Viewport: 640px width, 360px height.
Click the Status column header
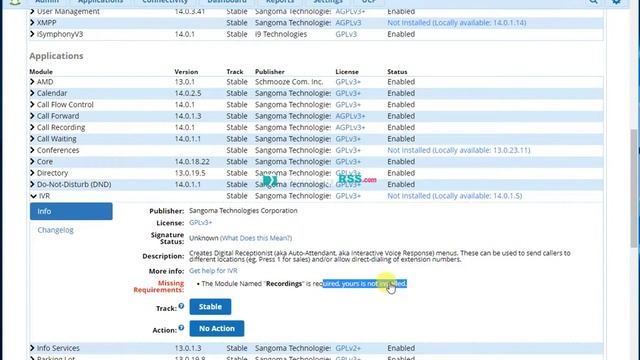click(x=397, y=72)
